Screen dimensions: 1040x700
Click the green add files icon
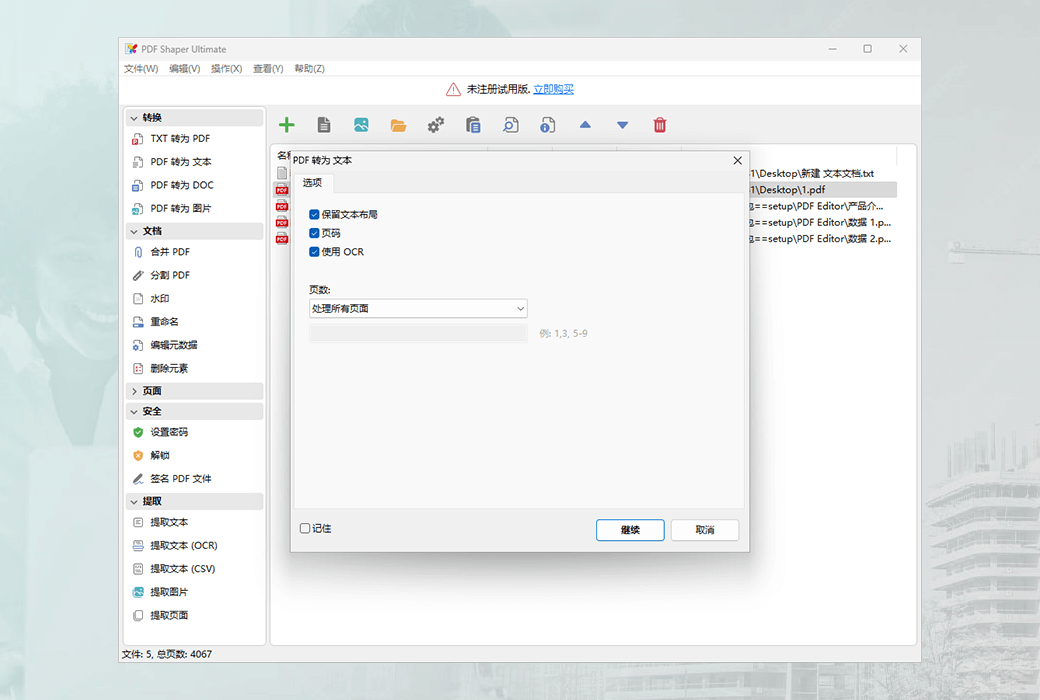point(287,124)
